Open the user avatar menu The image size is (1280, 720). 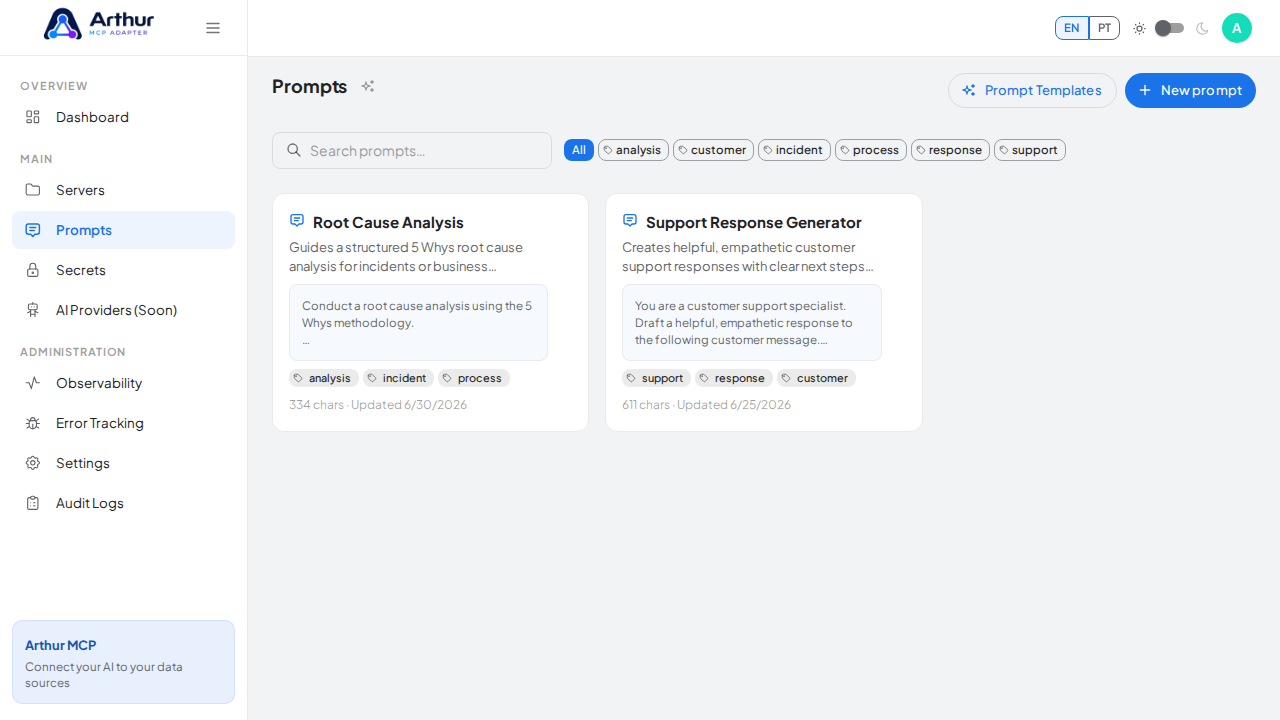point(1237,28)
